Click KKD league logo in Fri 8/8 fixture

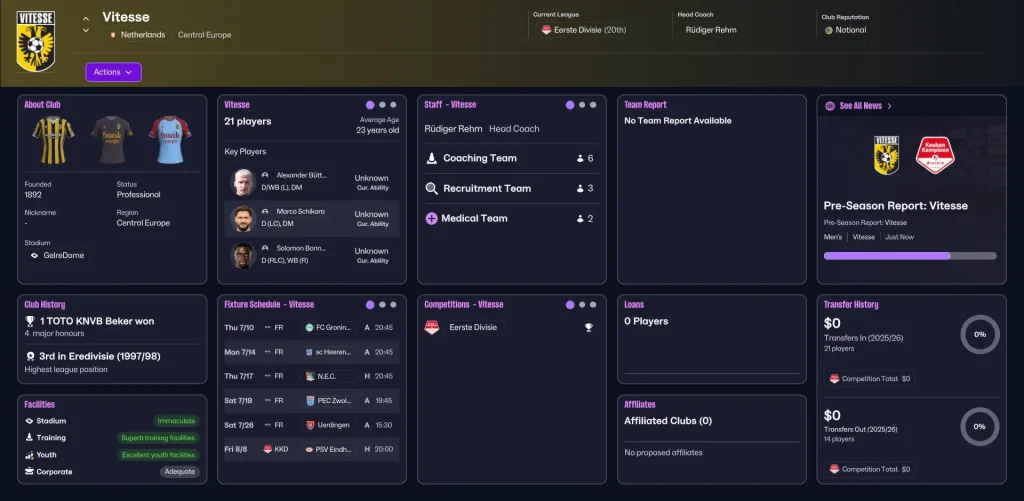pos(268,449)
